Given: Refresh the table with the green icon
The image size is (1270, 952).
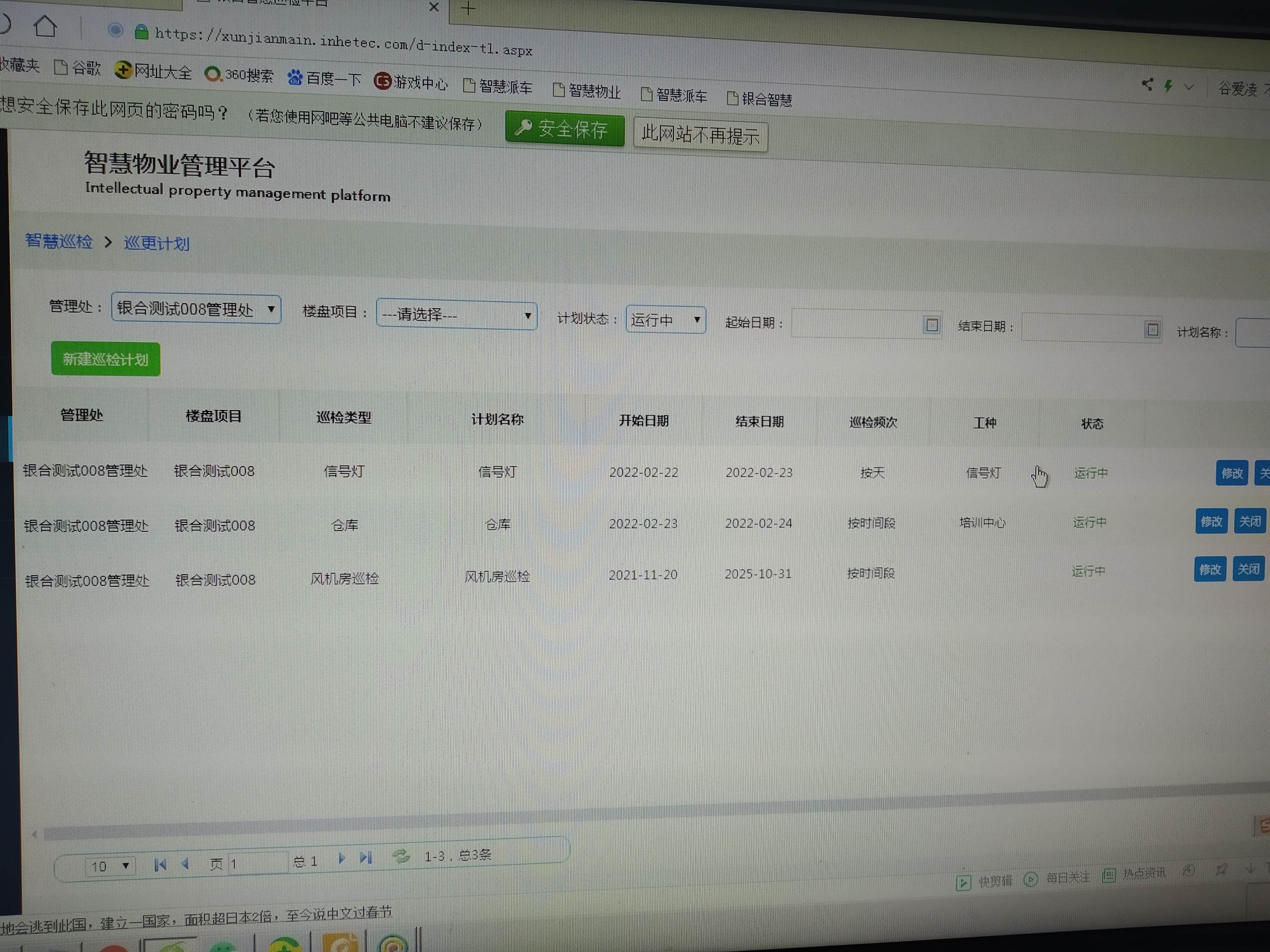Looking at the screenshot, I should [401, 857].
